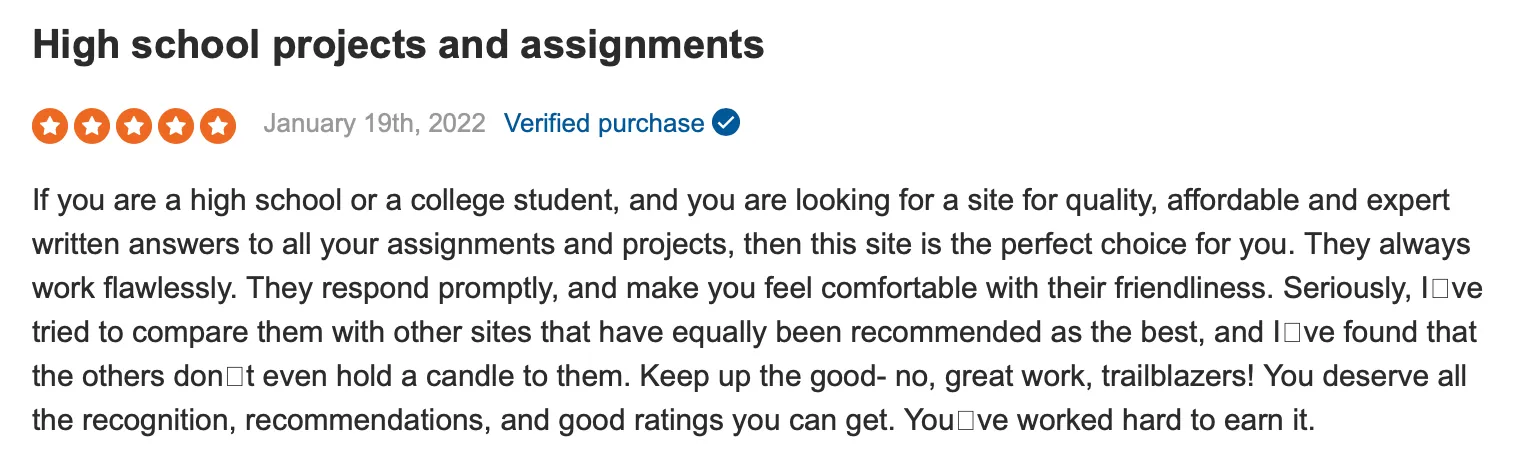Click the review line starting 'If you are a high school'
1518x452 pixels.
coord(741,200)
